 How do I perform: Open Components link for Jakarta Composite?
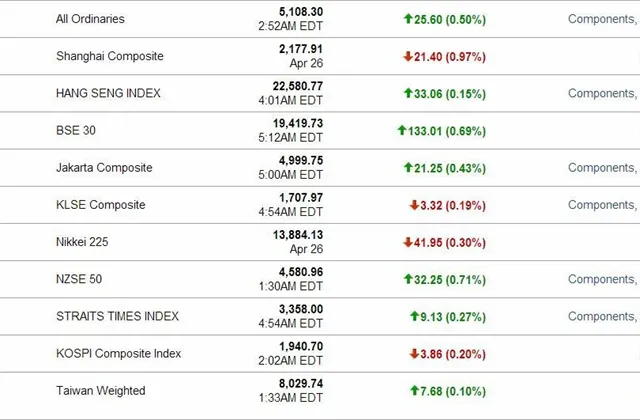pos(602,168)
